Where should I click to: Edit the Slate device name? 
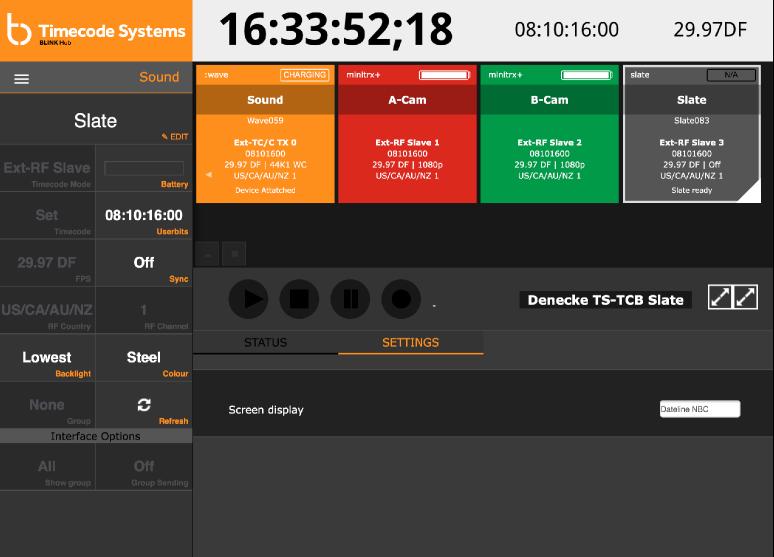(x=175, y=137)
